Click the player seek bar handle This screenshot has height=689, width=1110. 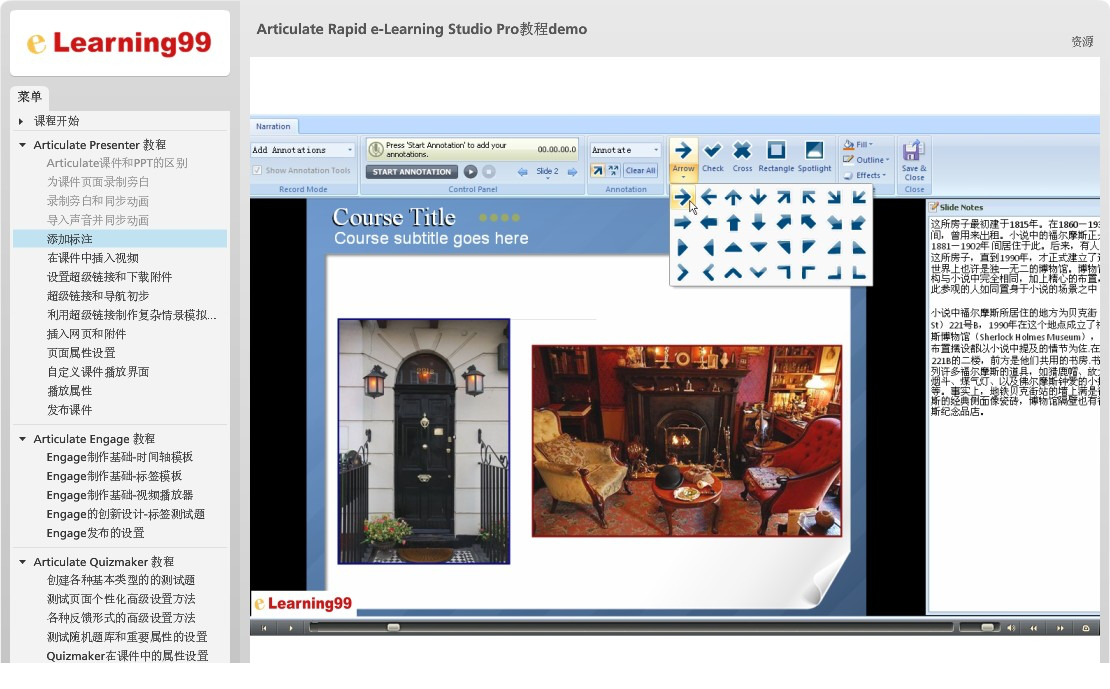(393, 627)
